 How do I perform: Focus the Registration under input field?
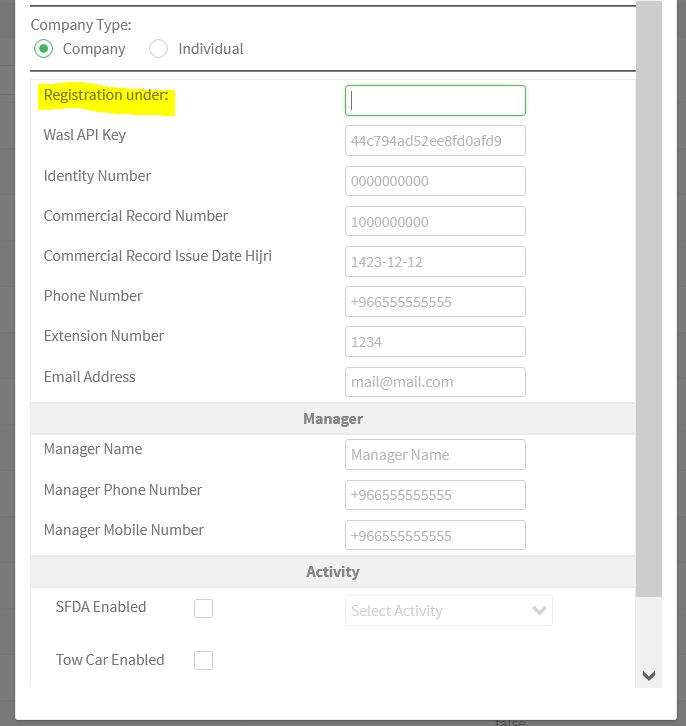click(x=435, y=100)
